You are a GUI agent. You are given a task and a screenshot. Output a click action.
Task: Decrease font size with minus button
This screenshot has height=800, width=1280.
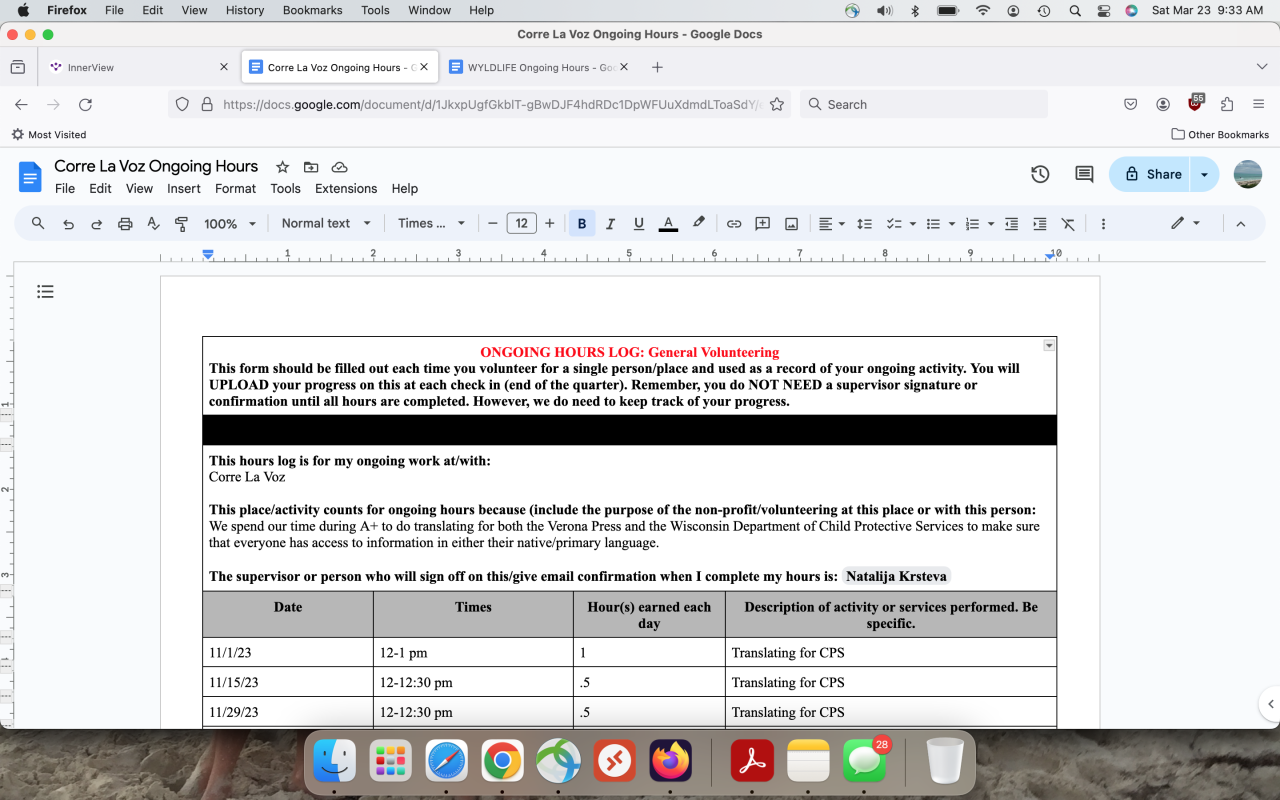click(x=493, y=223)
